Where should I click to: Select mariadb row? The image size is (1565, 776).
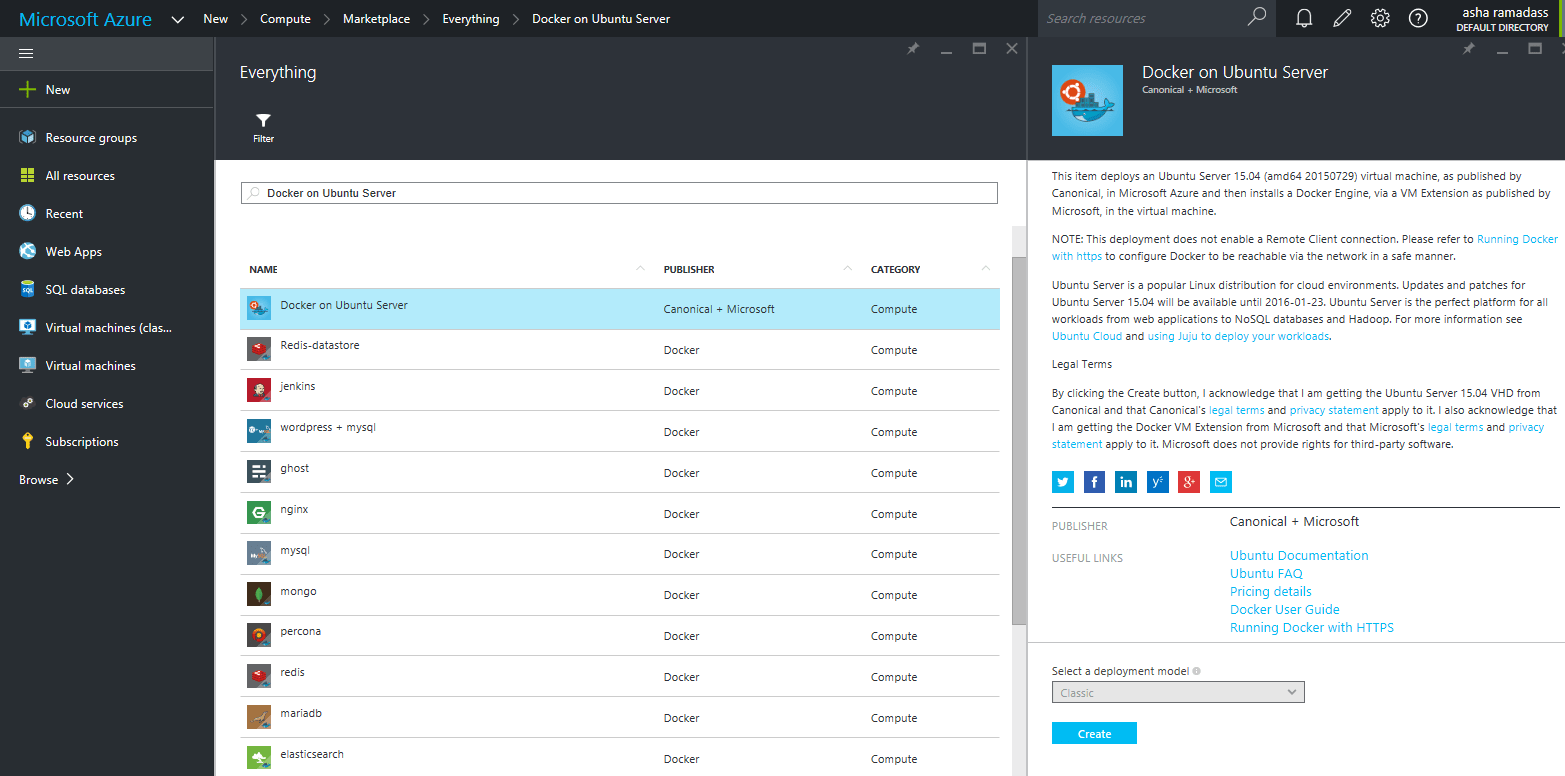click(620, 718)
